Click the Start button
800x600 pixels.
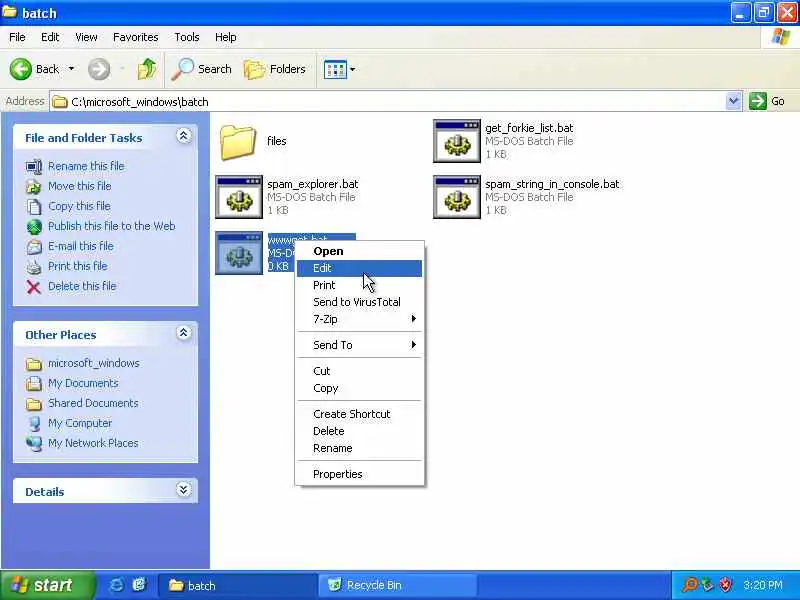pos(47,585)
